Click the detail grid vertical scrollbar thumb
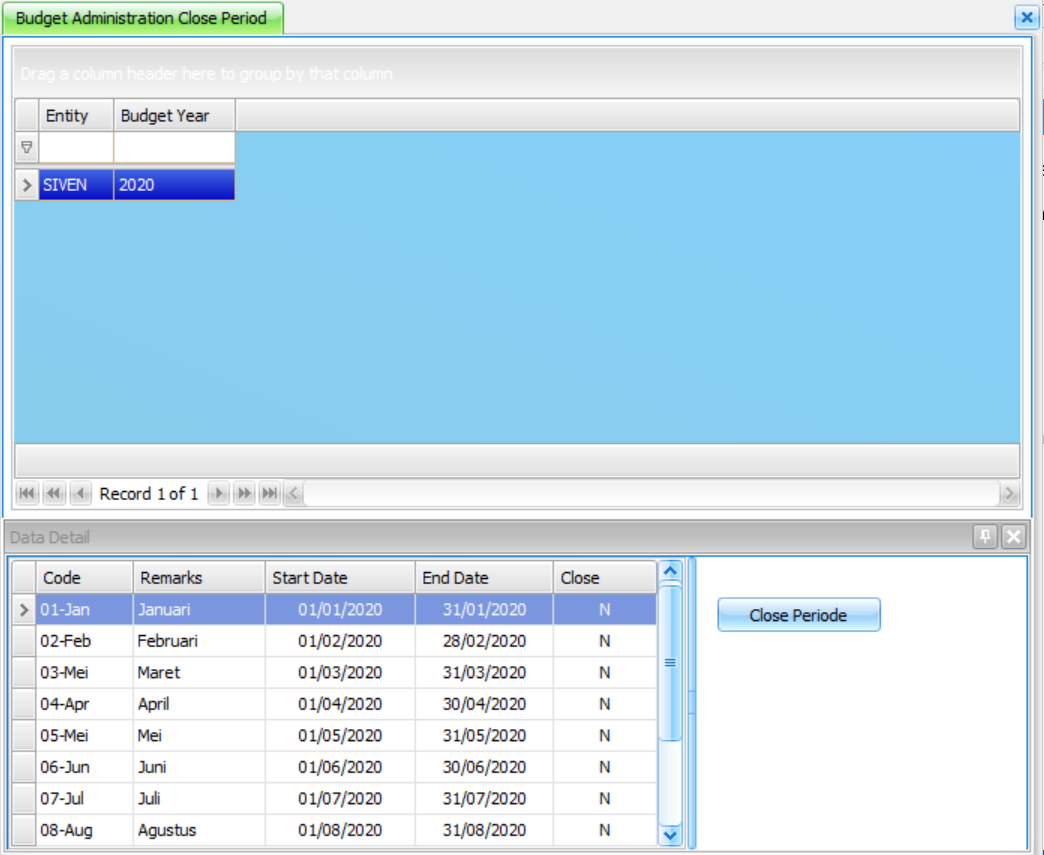 (670, 663)
